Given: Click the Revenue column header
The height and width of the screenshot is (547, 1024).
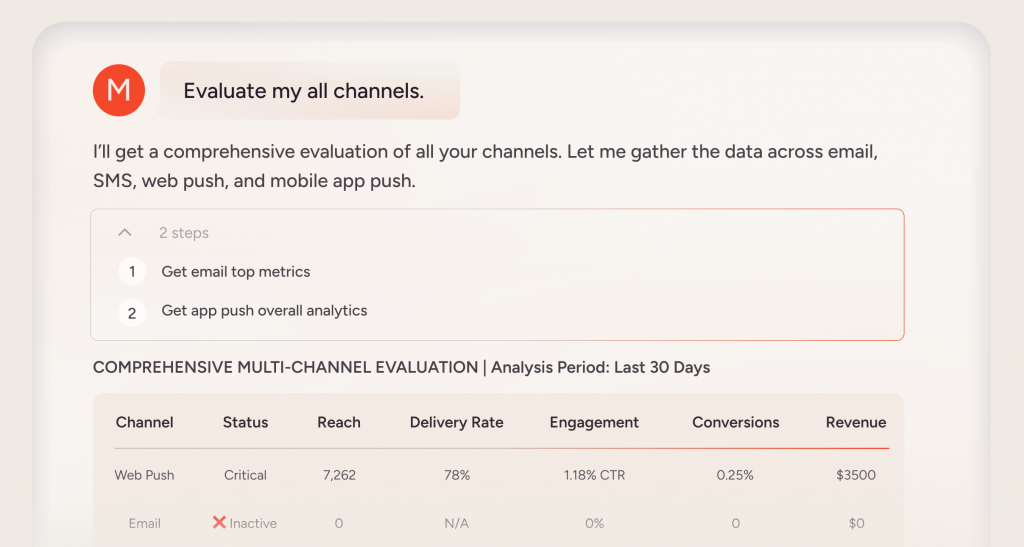Looking at the screenshot, I should pyautogui.click(x=856, y=422).
